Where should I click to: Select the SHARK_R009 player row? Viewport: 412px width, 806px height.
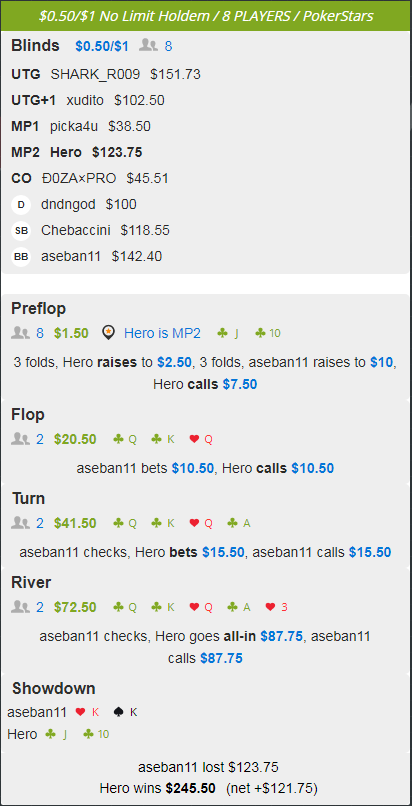106,75
